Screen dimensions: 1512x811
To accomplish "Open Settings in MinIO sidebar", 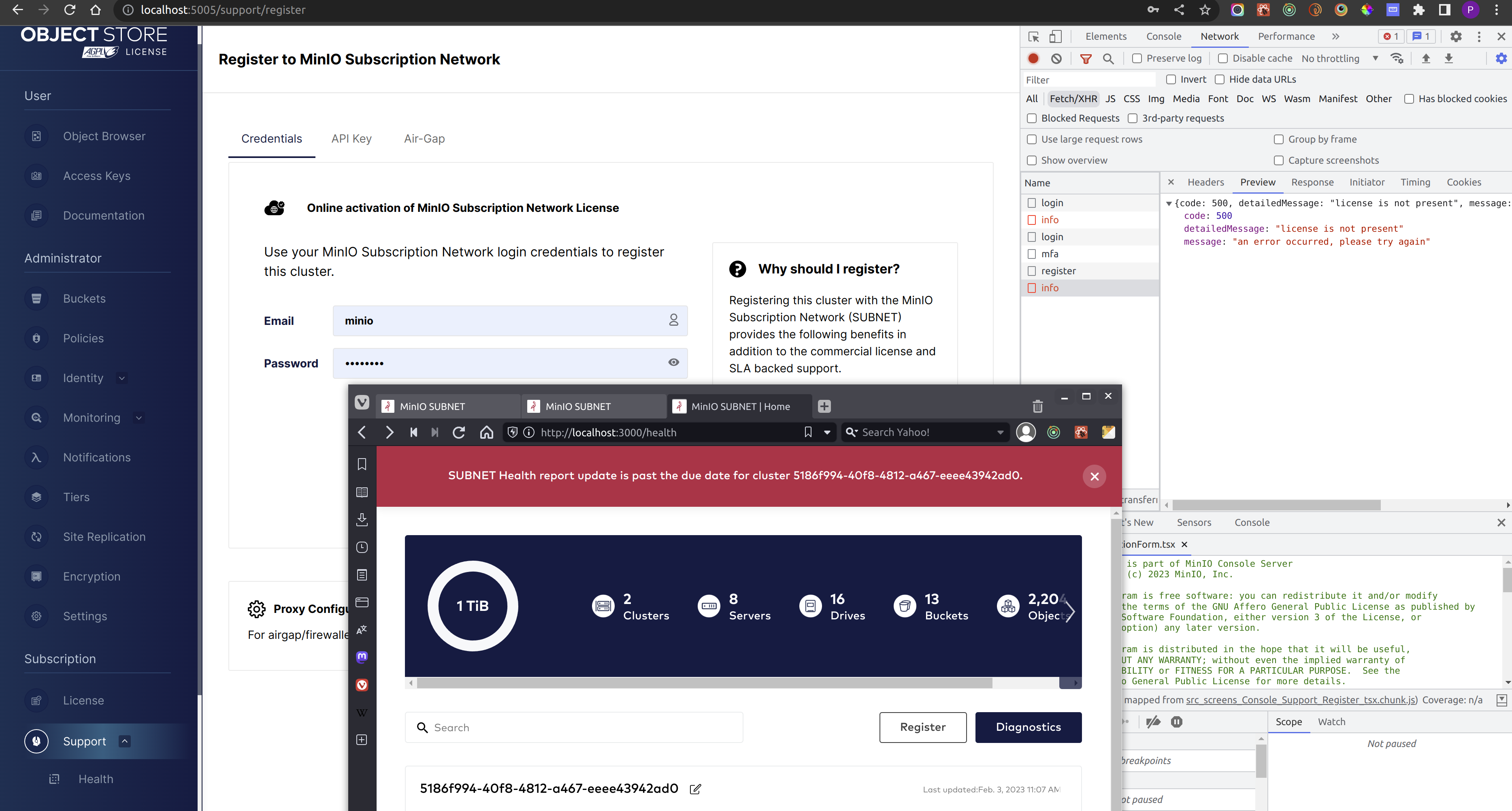I will (x=85, y=616).
